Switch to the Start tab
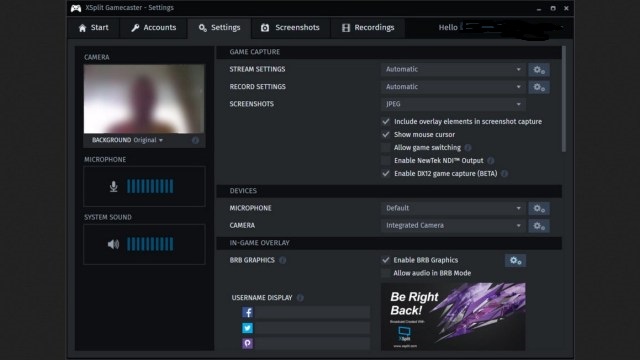The image size is (640, 360). point(94,28)
